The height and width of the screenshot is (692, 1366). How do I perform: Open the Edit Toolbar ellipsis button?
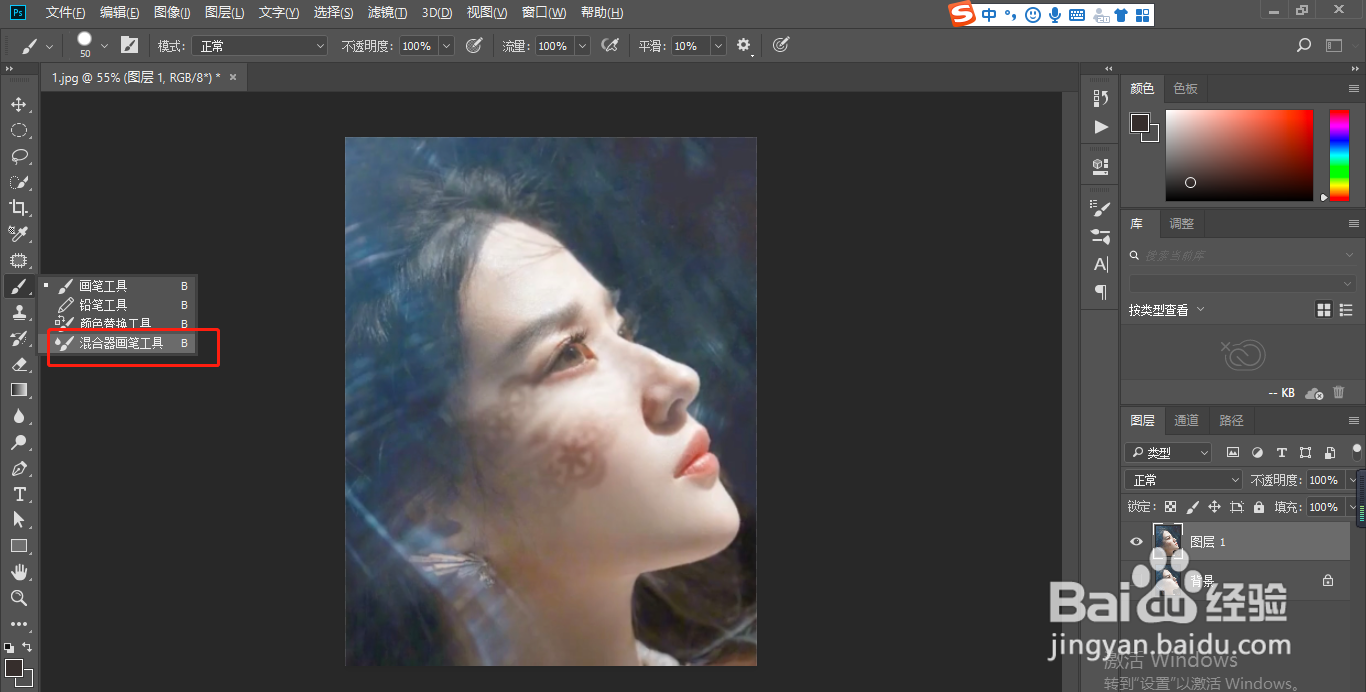point(18,624)
